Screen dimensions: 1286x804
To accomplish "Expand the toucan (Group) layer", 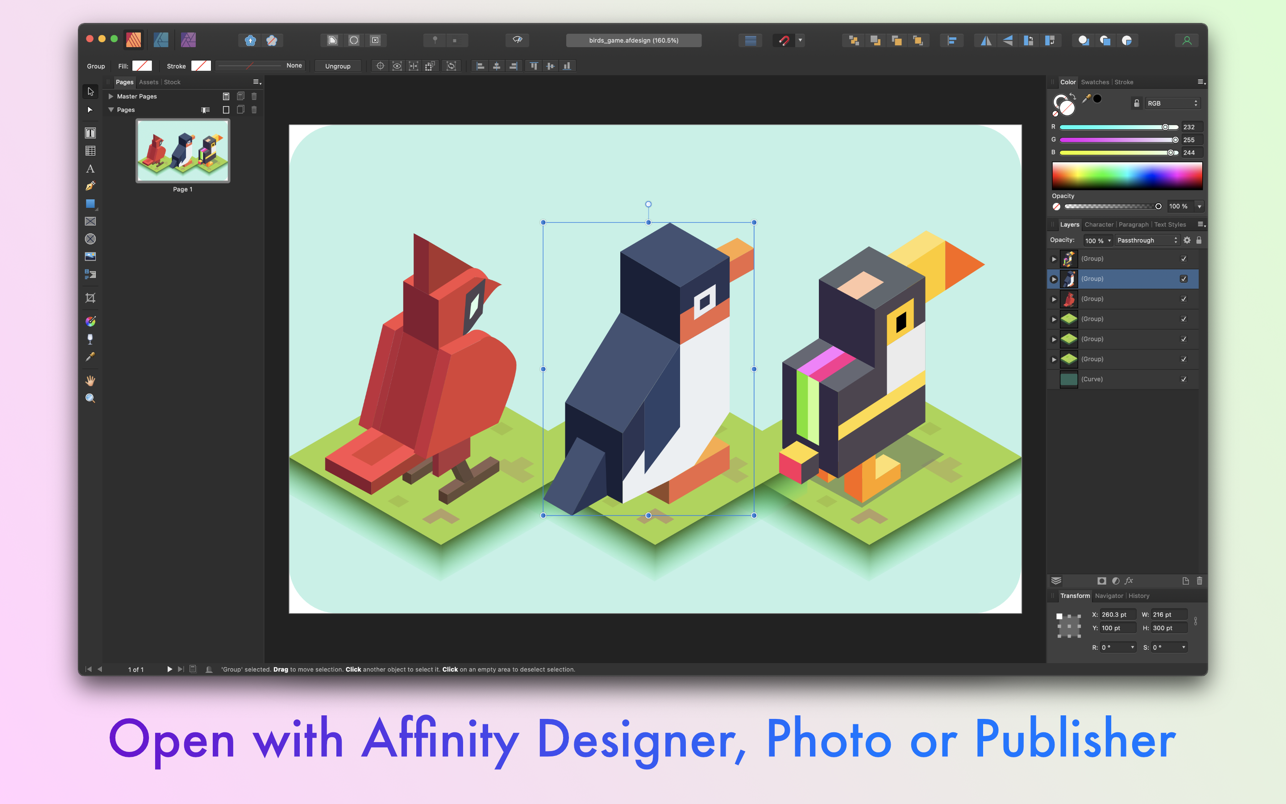I will pyautogui.click(x=1054, y=259).
